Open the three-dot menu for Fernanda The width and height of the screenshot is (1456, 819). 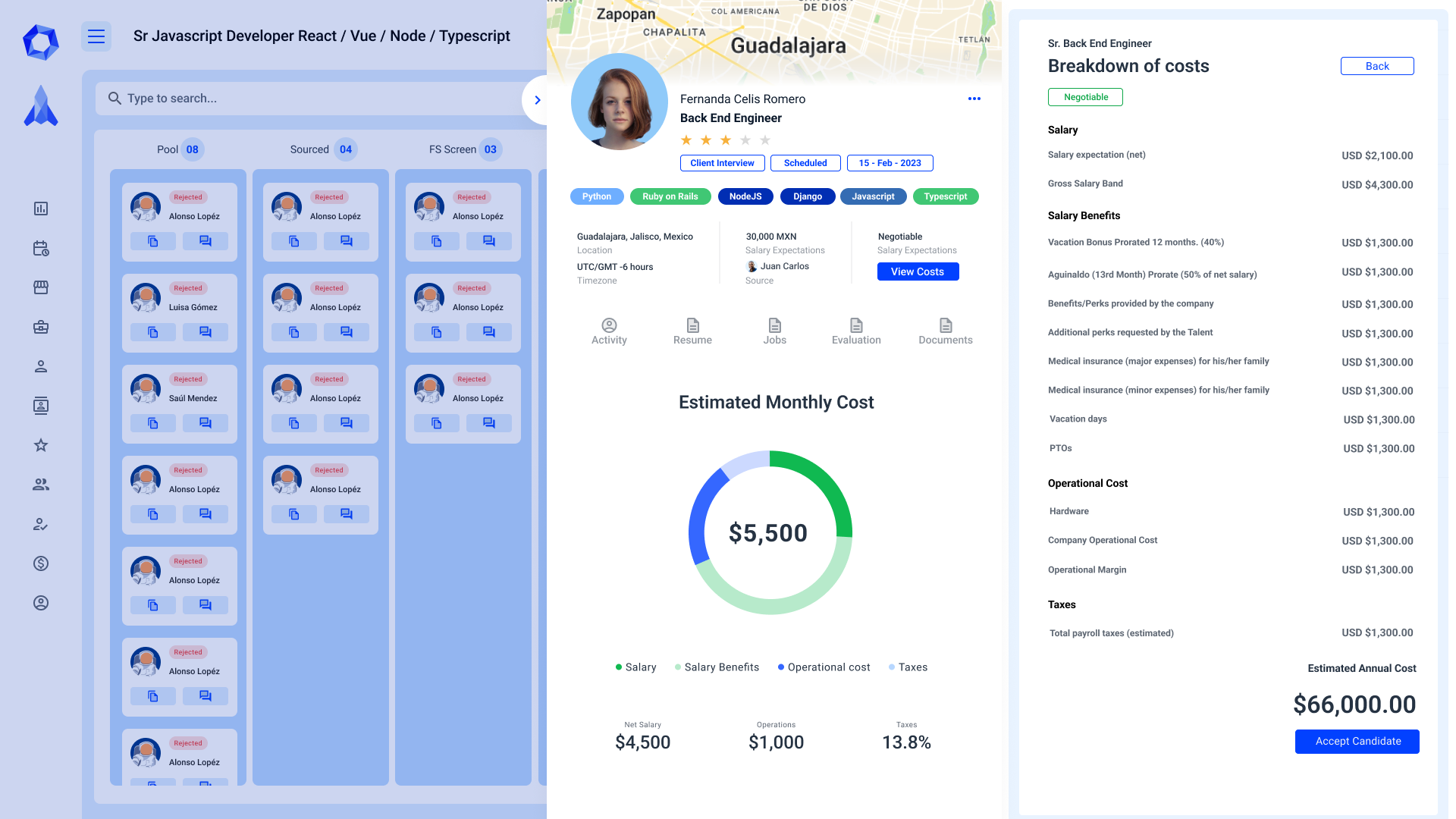pyautogui.click(x=974, y=99)
